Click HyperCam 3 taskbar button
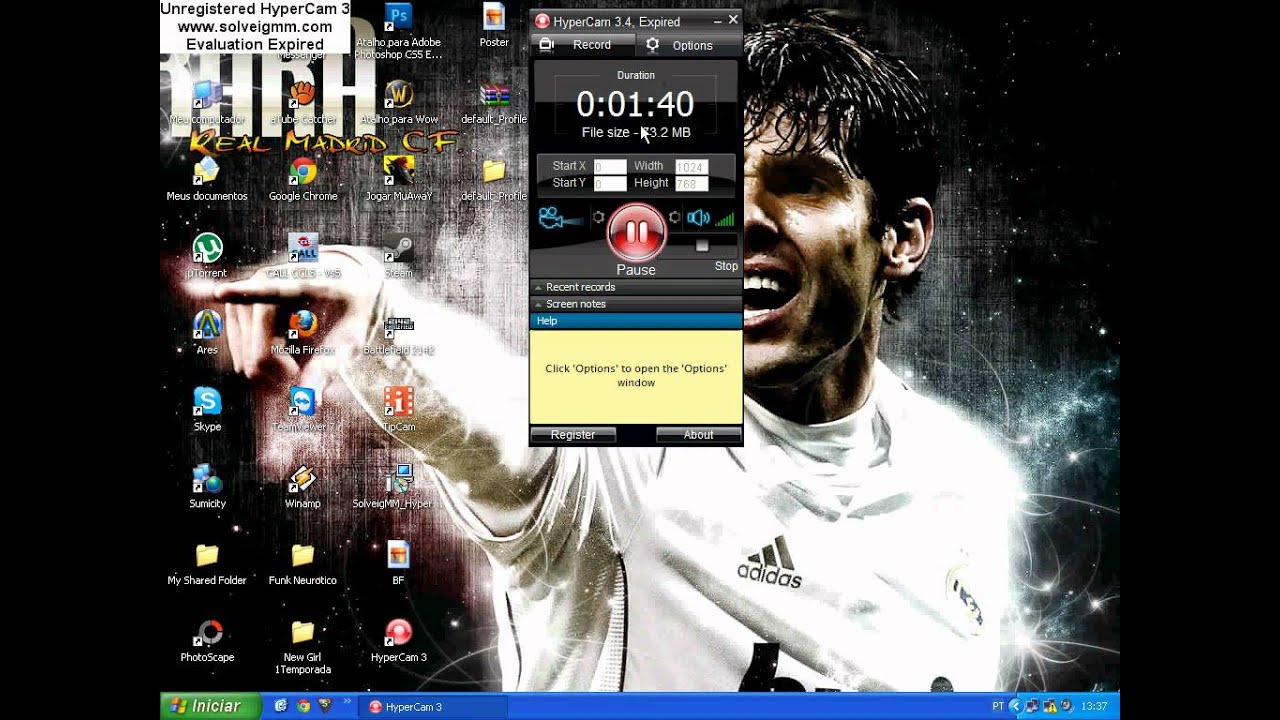This screenshot has width=1280, height=720. click(433, 707)
